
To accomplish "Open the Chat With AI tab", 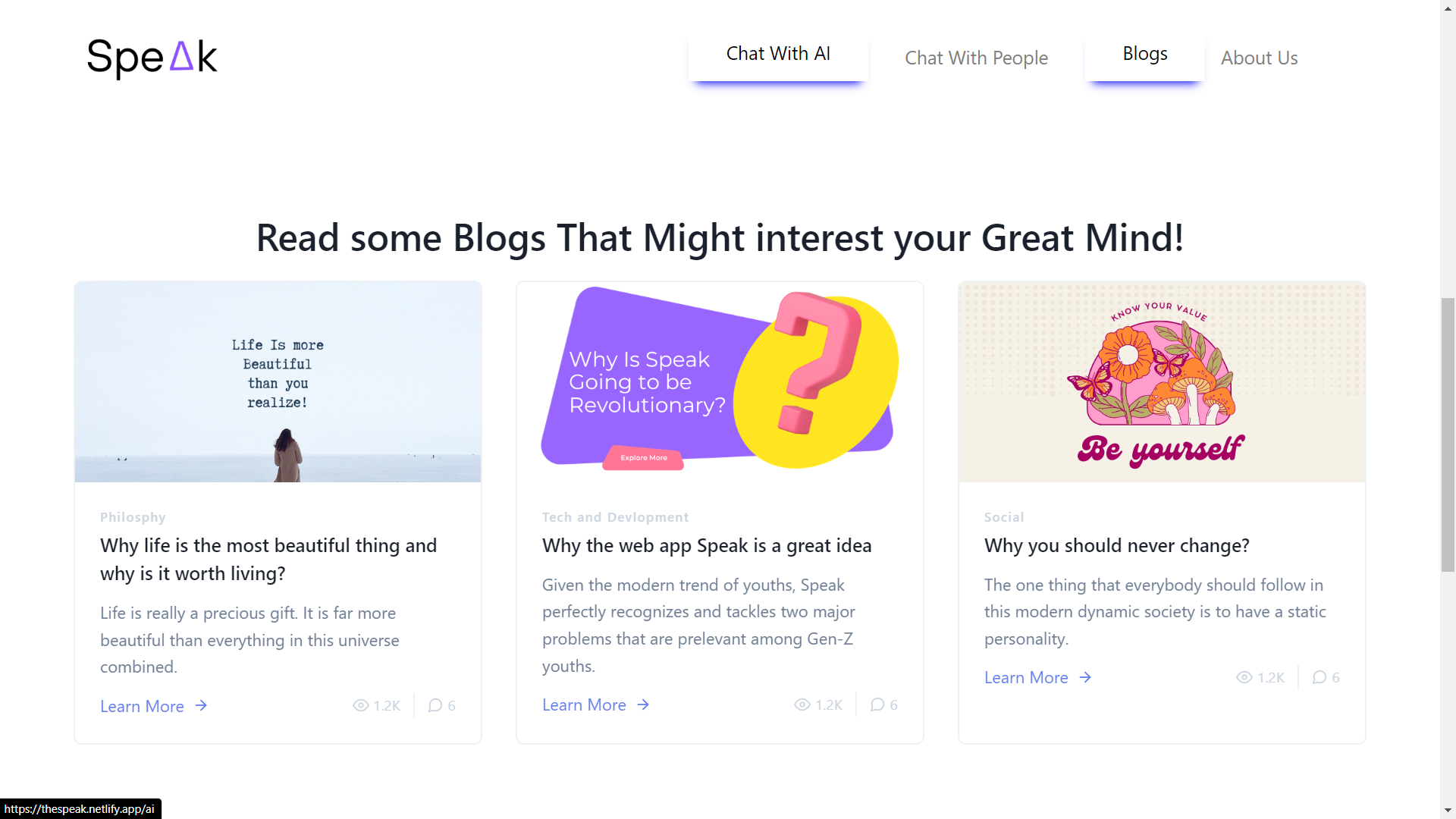I will pyautogui.click(x=778, y=54).
